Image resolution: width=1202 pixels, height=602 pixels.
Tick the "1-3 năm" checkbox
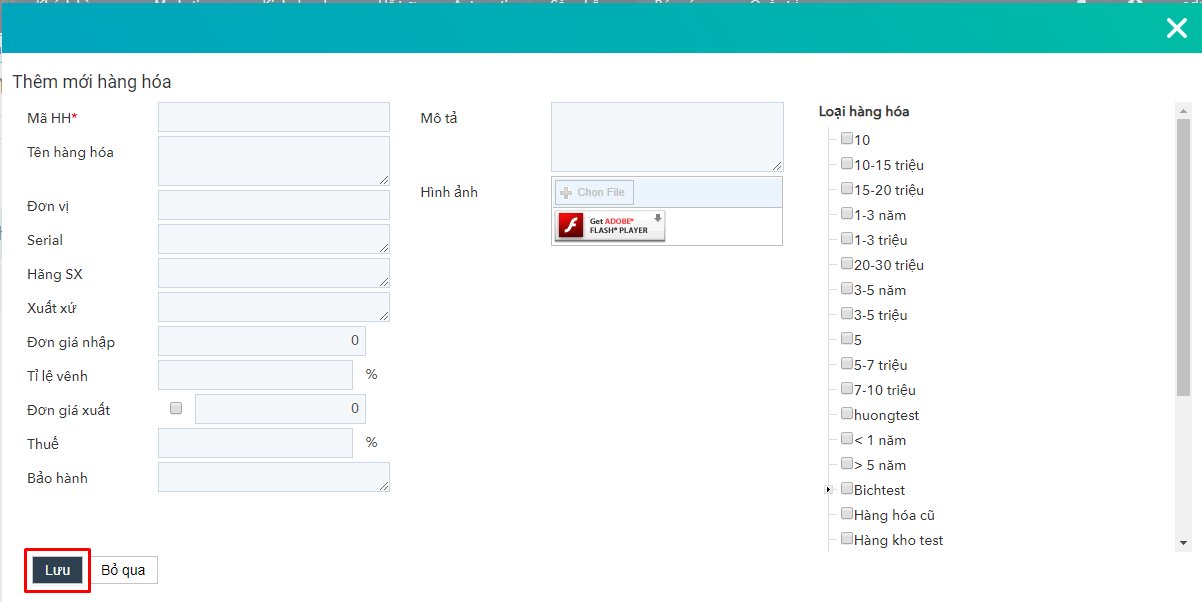coord(847,214)
